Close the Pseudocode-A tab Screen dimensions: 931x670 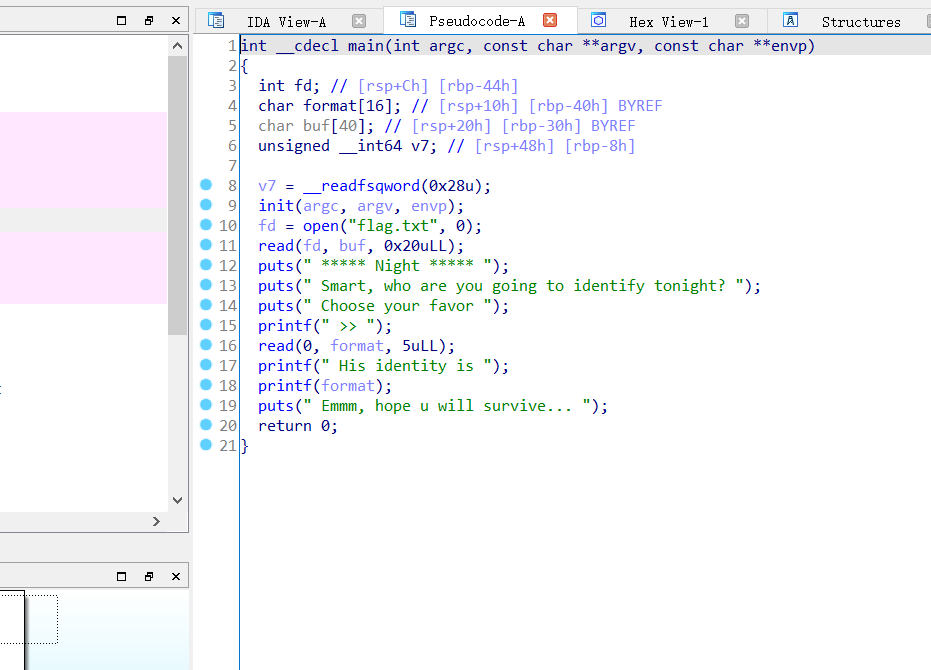(x=550, y=20)
